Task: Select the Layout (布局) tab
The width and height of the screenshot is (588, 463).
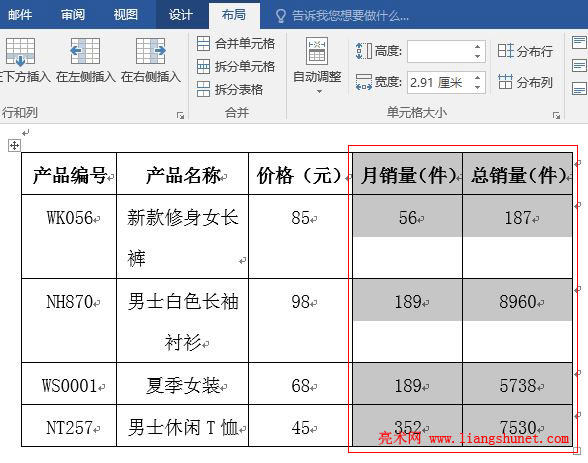Action: pyautogui.click(x=233, y=15)
